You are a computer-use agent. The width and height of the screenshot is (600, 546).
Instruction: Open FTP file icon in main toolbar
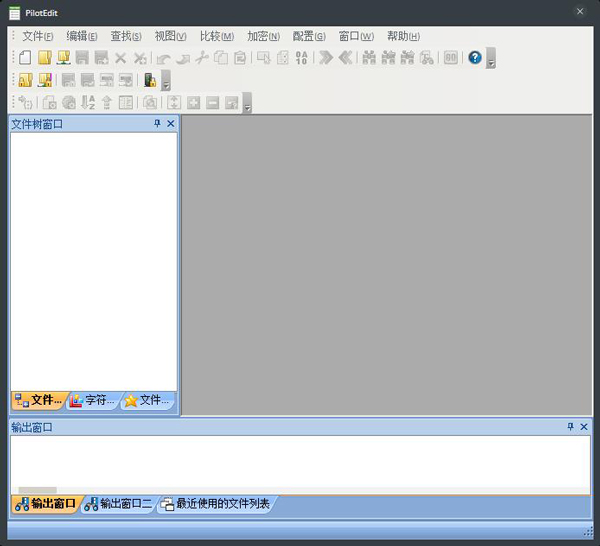pos(64,58)
